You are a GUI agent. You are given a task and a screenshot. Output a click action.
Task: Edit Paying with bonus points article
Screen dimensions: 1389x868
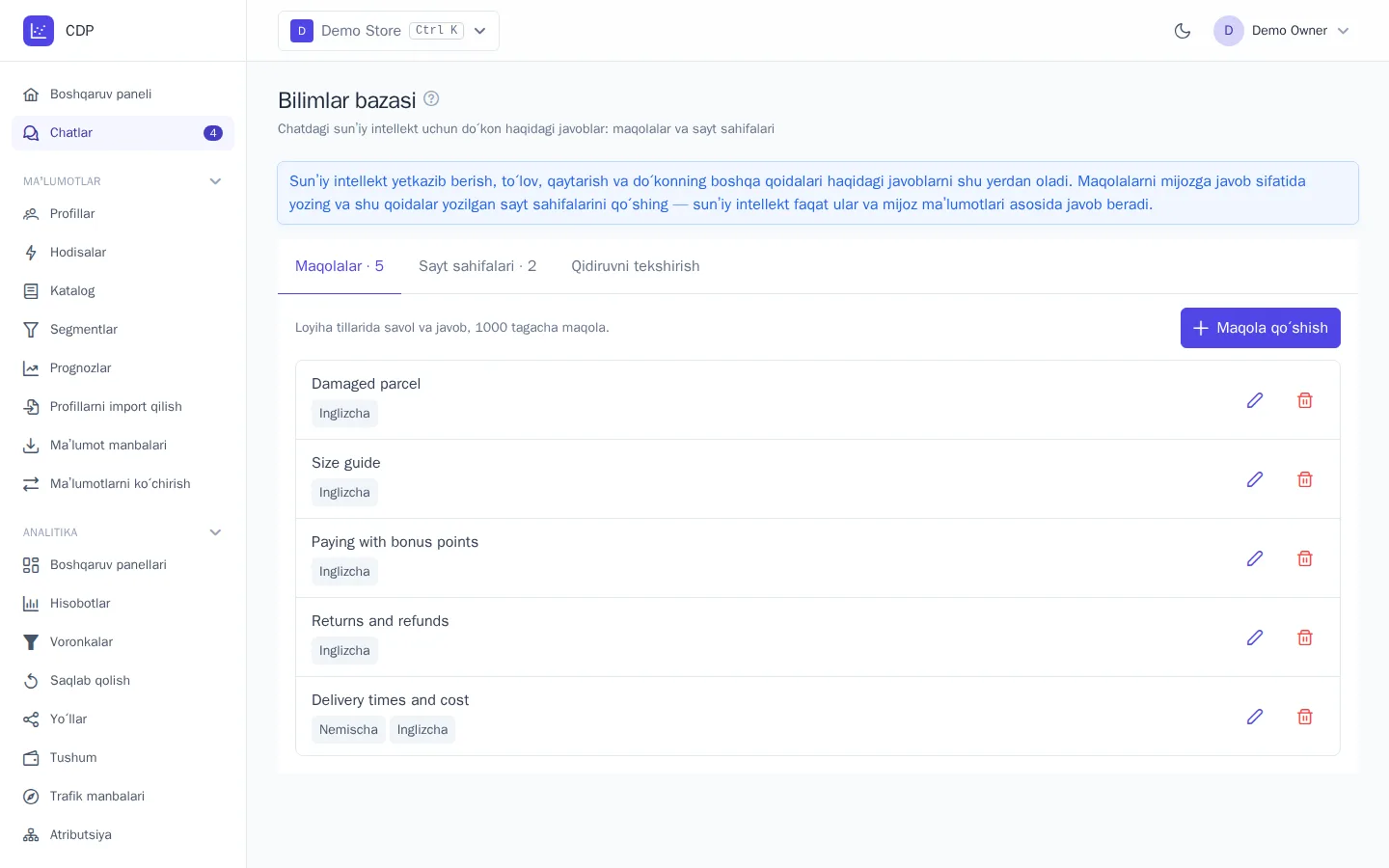pos(1255,558)
